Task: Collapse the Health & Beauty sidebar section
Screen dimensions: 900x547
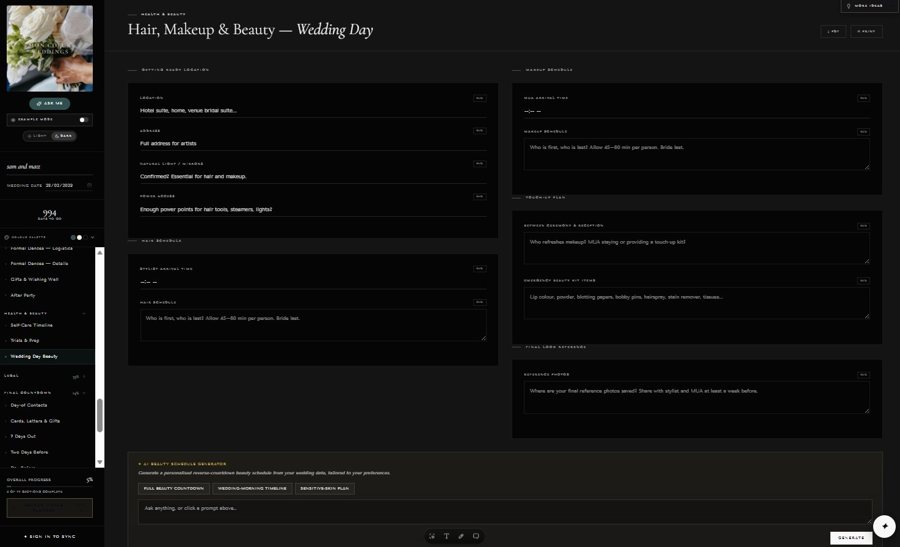Action: click(84, 313)
